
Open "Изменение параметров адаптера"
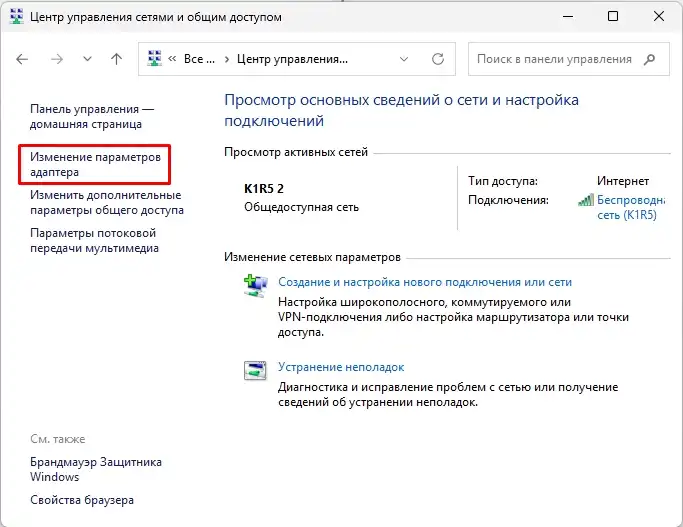95,164
